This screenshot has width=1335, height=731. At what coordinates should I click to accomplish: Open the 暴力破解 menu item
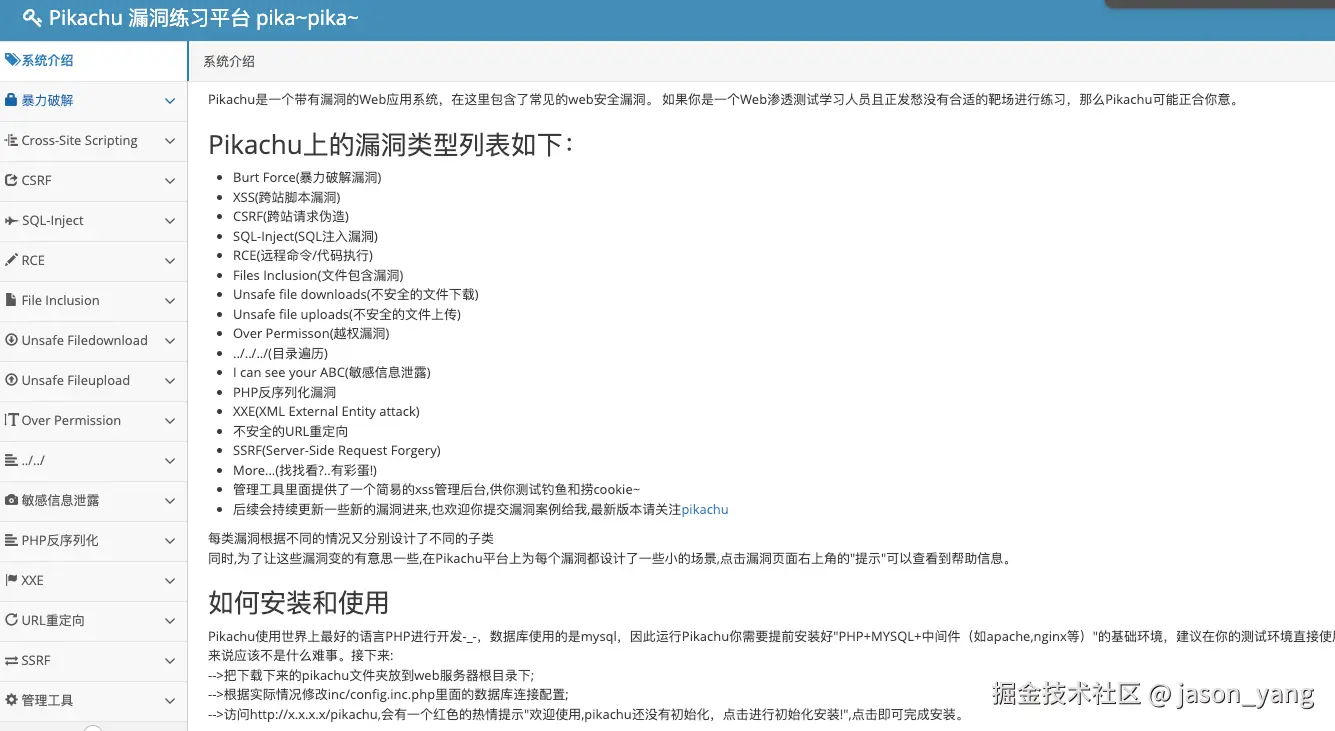coord(93,100)
